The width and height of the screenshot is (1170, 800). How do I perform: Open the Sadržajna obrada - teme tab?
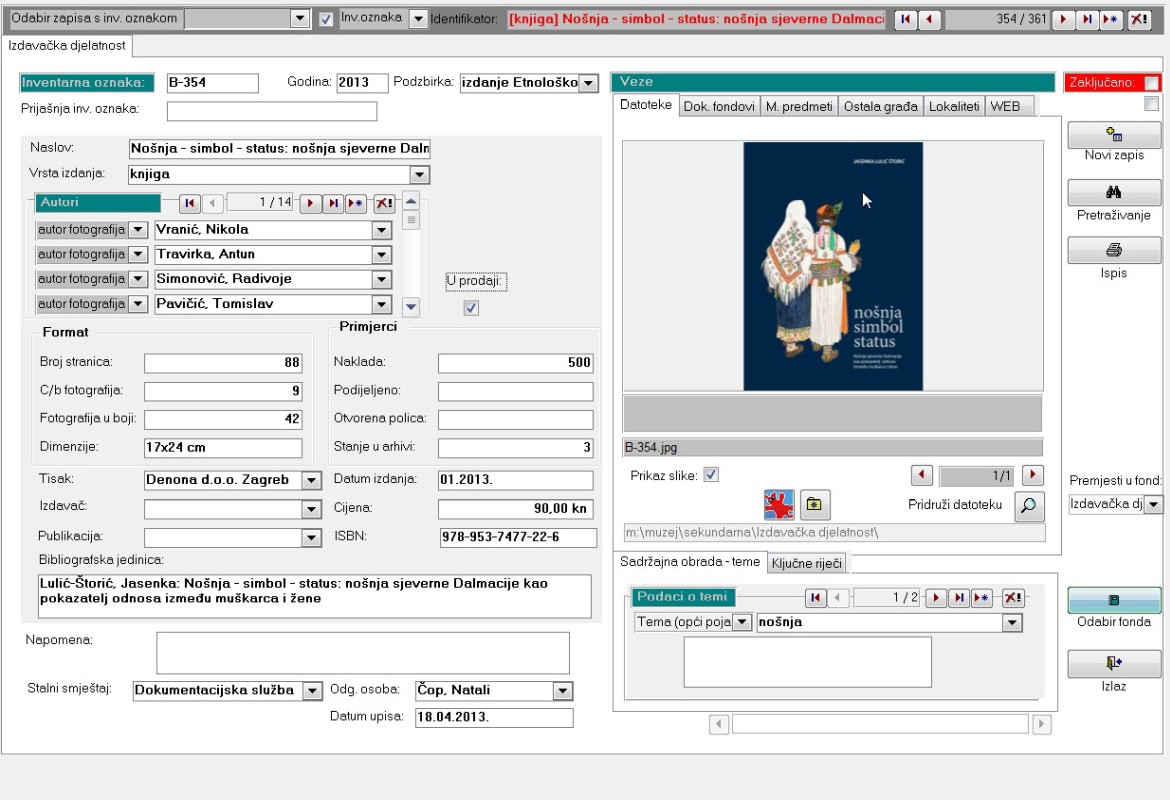pyautogui.click(x=689, y=562)
